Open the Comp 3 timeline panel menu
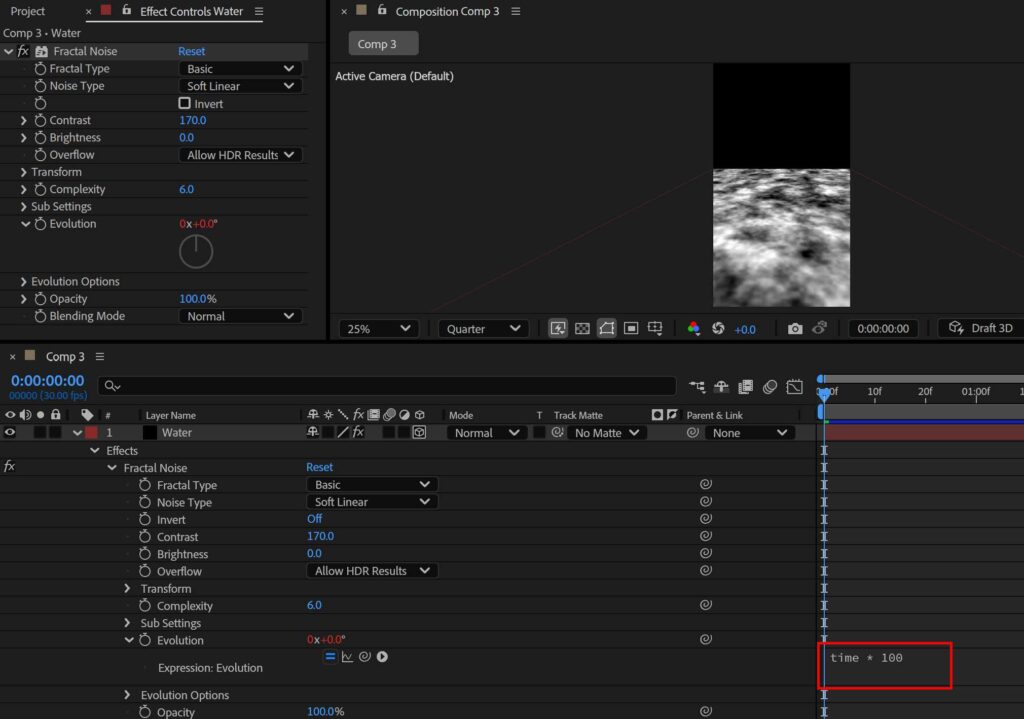The width and height of the screenshot is (1024, 719). click(100, 357)
